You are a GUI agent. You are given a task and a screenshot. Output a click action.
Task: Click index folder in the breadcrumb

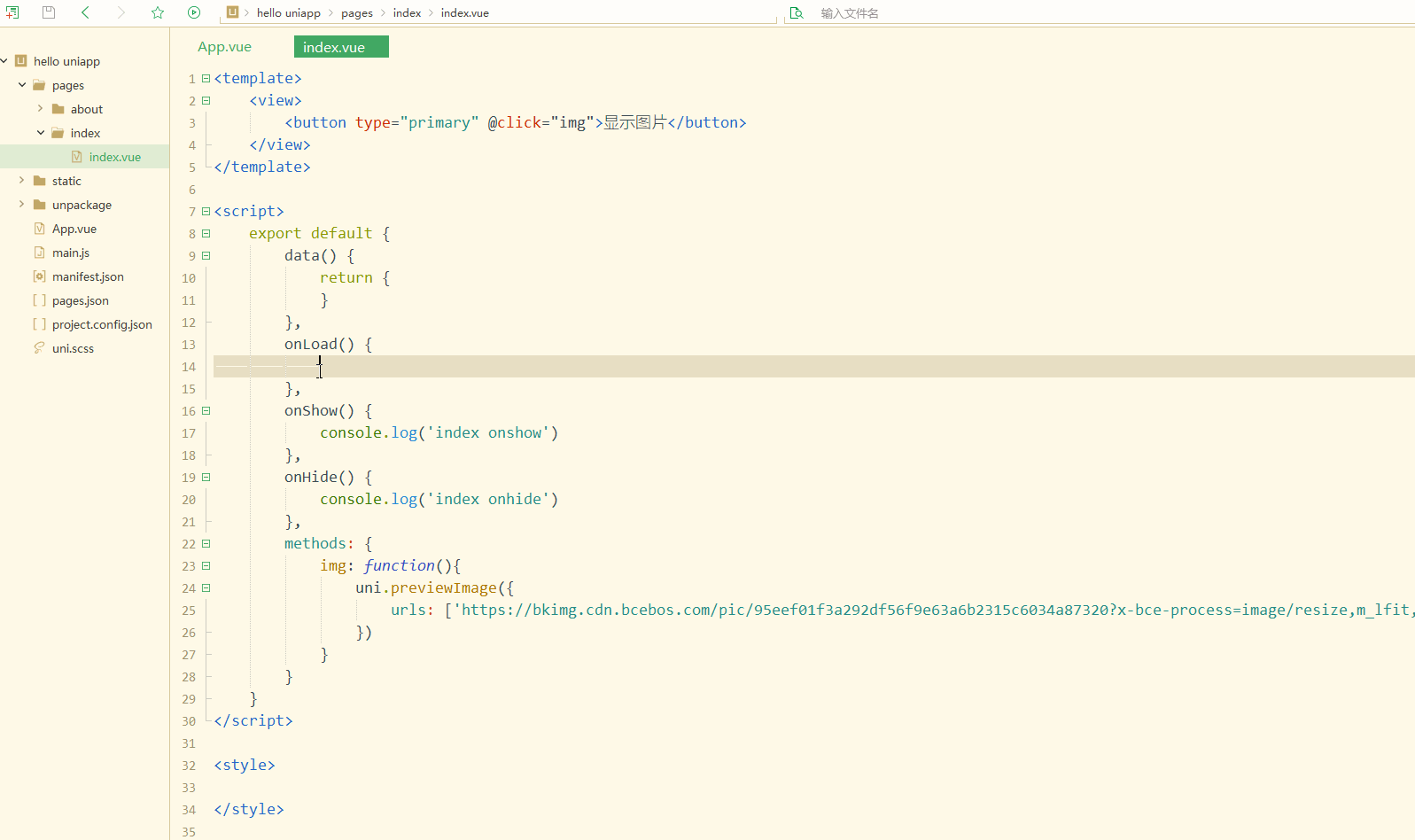coord(408,12)
